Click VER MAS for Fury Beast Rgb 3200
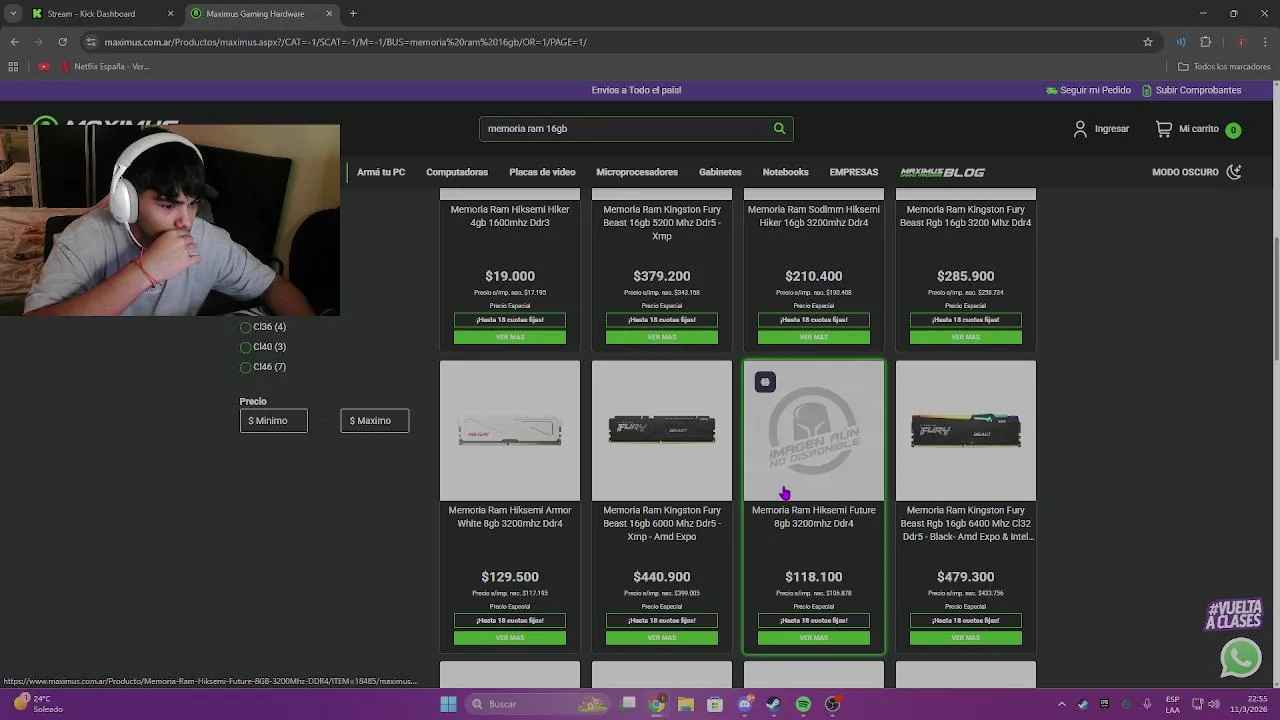The height and width of the screenshot is (720, 1280). coord(966,337)
